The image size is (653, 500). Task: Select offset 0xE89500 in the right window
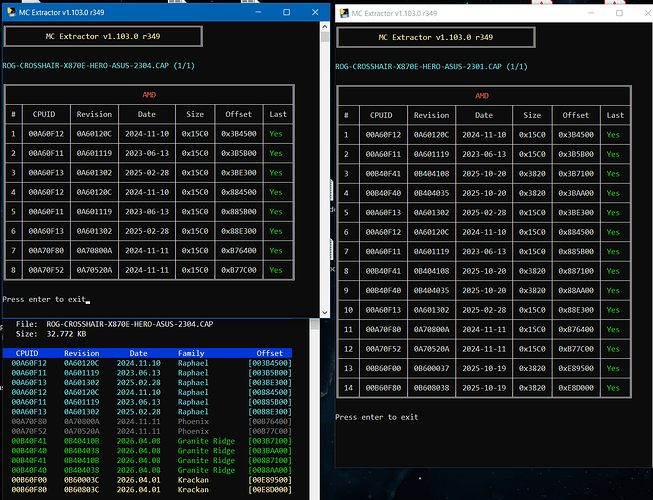coord(576,368)
